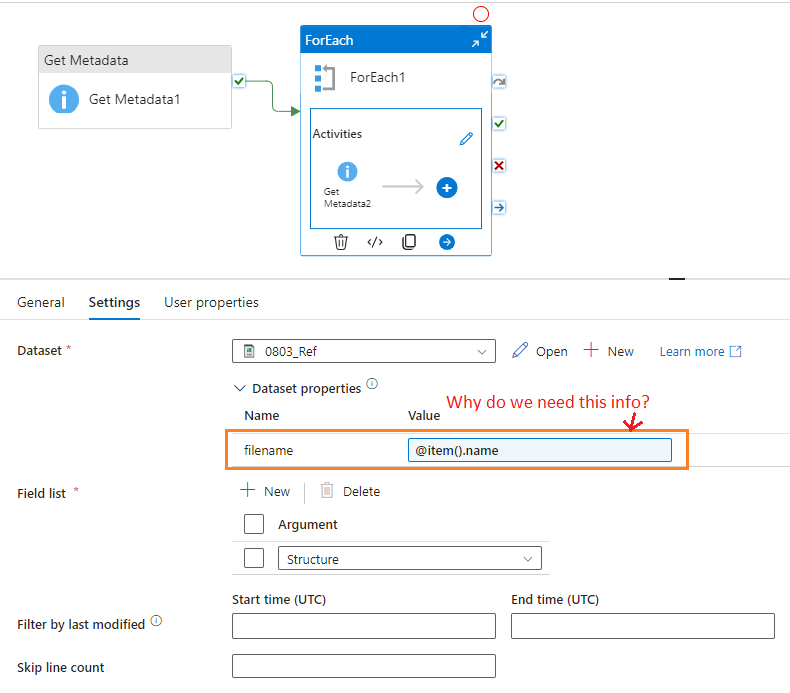Delete selected Field list argument
The width and height of the screenshot is (790, 693).
point(350,491)
